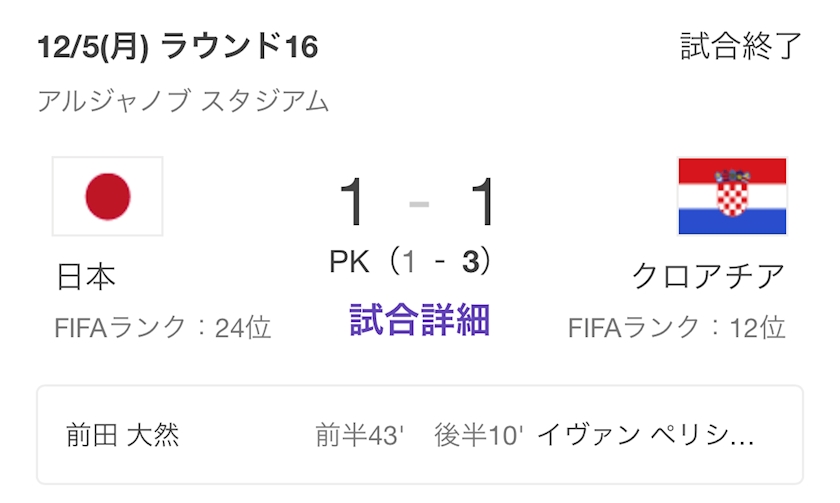Click the Croatia flag icon

click(732, 196)
